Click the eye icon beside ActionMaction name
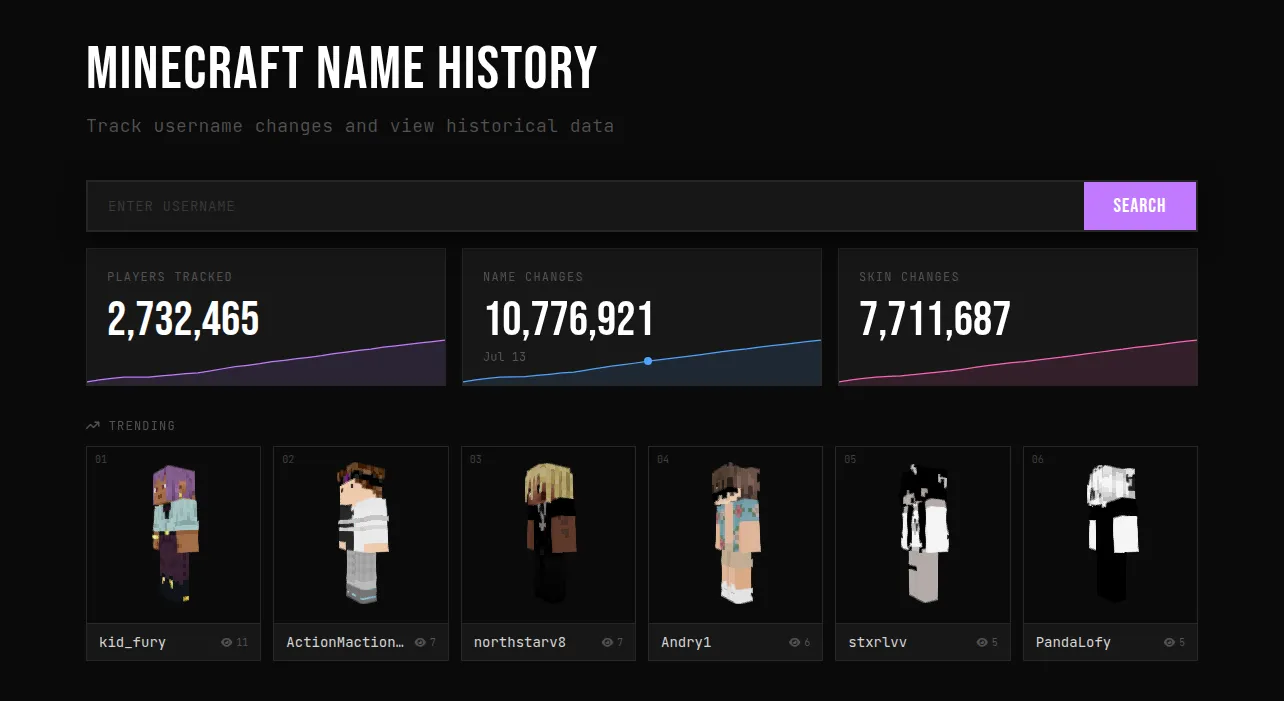1284x701 pixels. click(420, 643)
